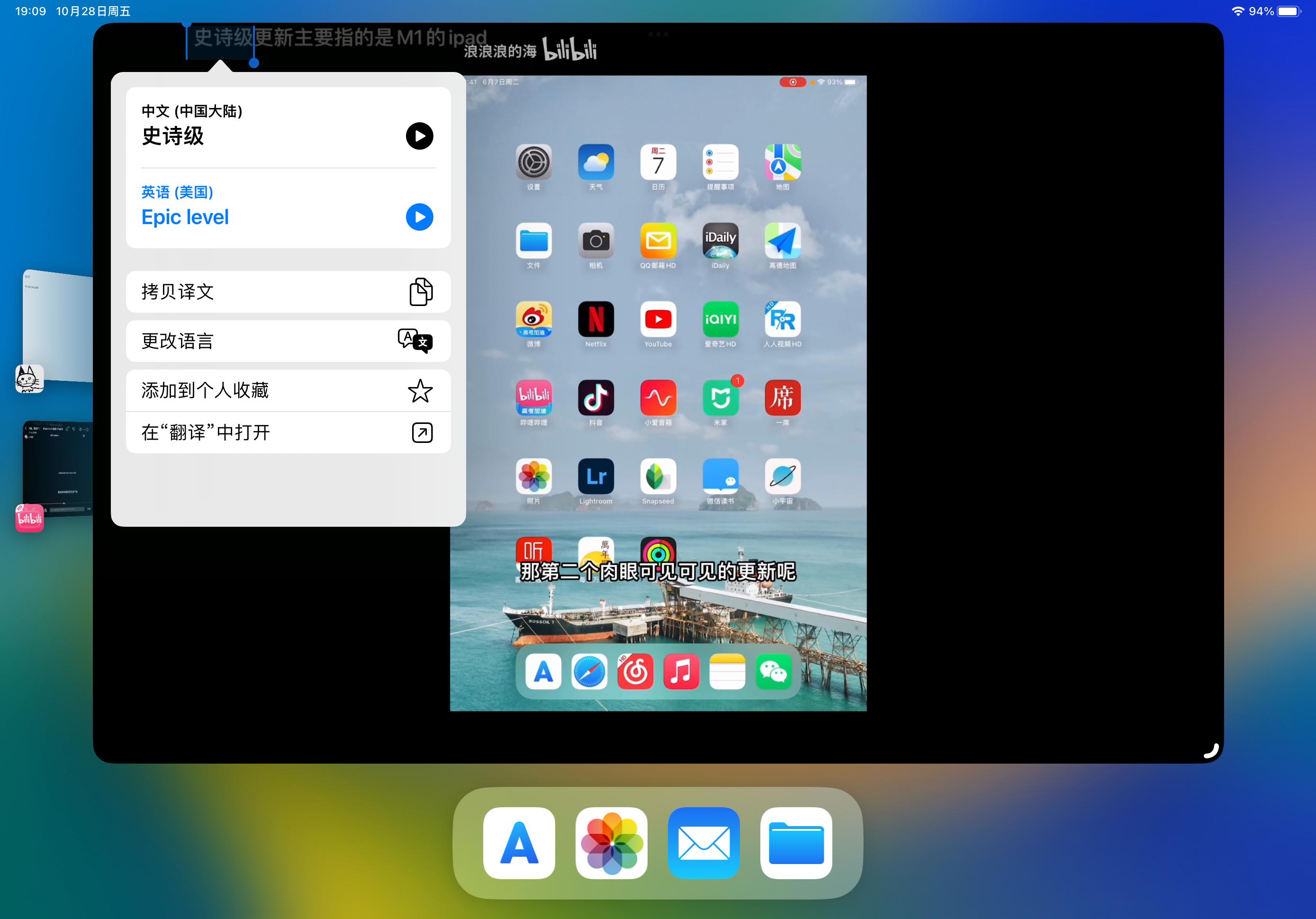Tap the blue Epic level translation text
The width and height of the screenshot is (1316, 919).
[x=185, y=217]
